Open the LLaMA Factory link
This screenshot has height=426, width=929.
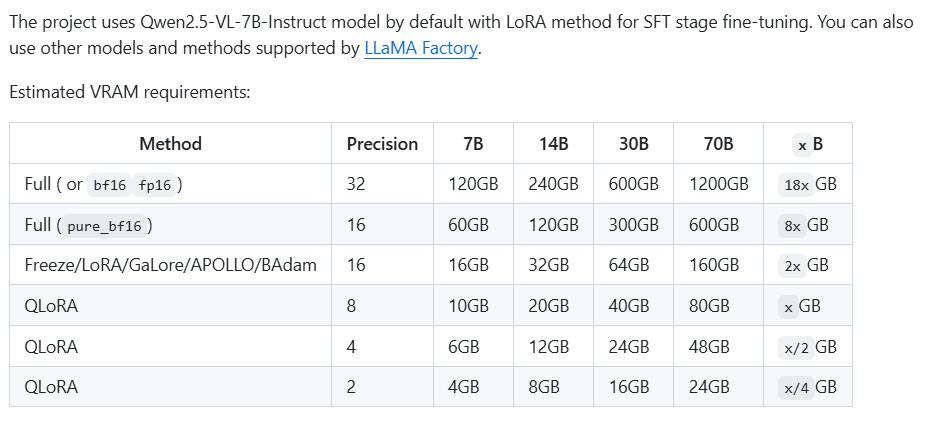421,48
